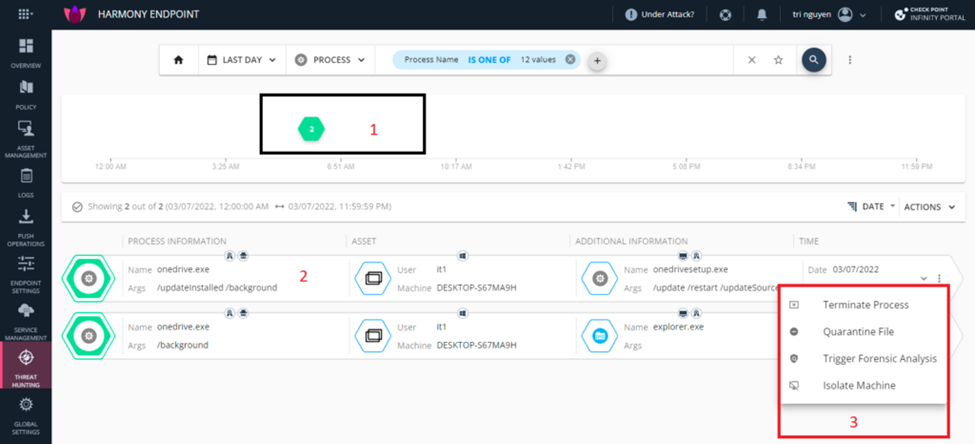
Task: Click /updateInstalled /background args text
Action: [x=217, y=288]
